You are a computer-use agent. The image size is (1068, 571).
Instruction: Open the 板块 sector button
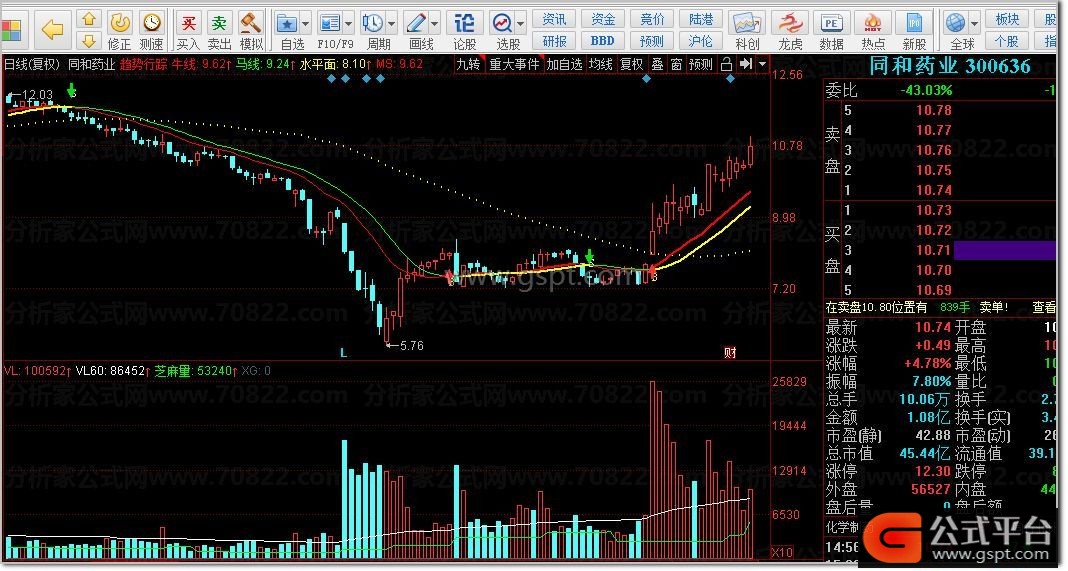click(x=1008, y=19)
